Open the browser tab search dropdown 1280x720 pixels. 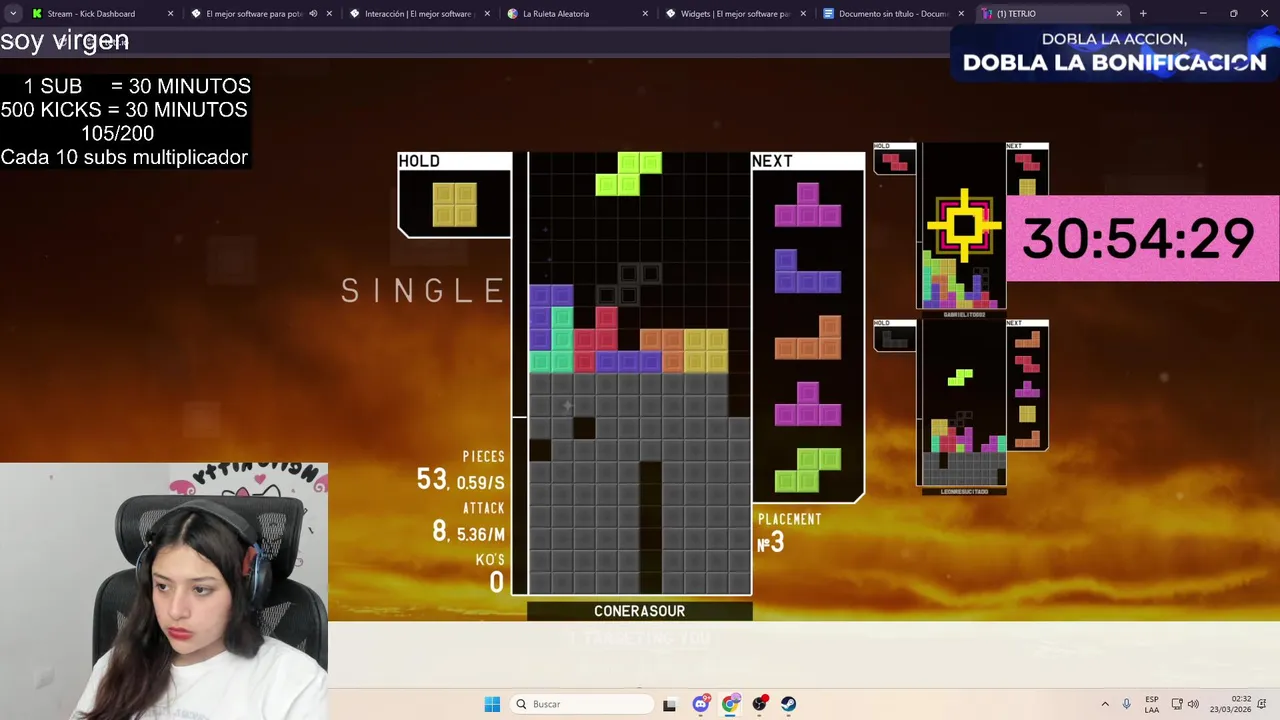[13, 13]
